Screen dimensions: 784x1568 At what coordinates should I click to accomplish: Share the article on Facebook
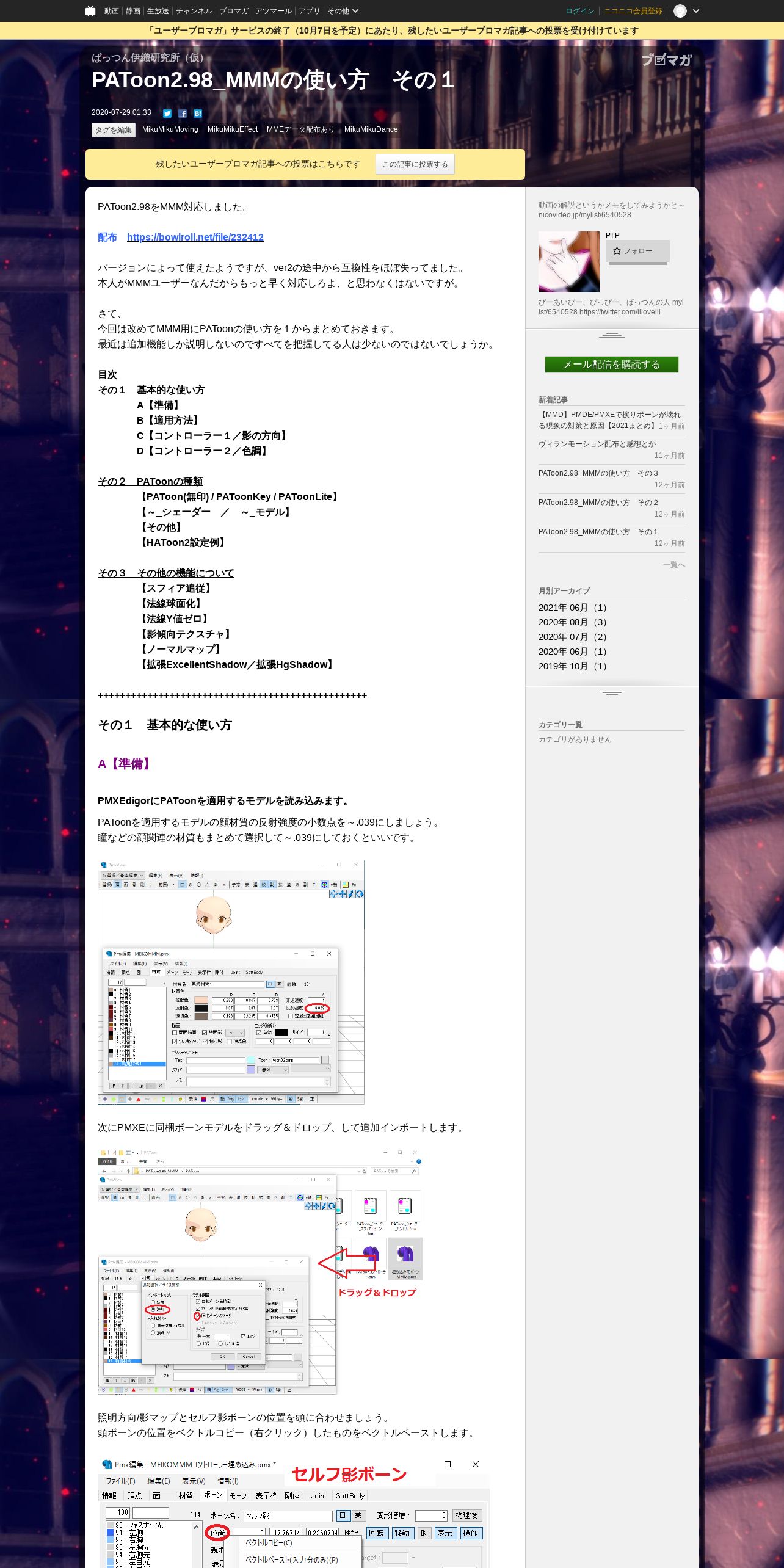tap(183, 113)
